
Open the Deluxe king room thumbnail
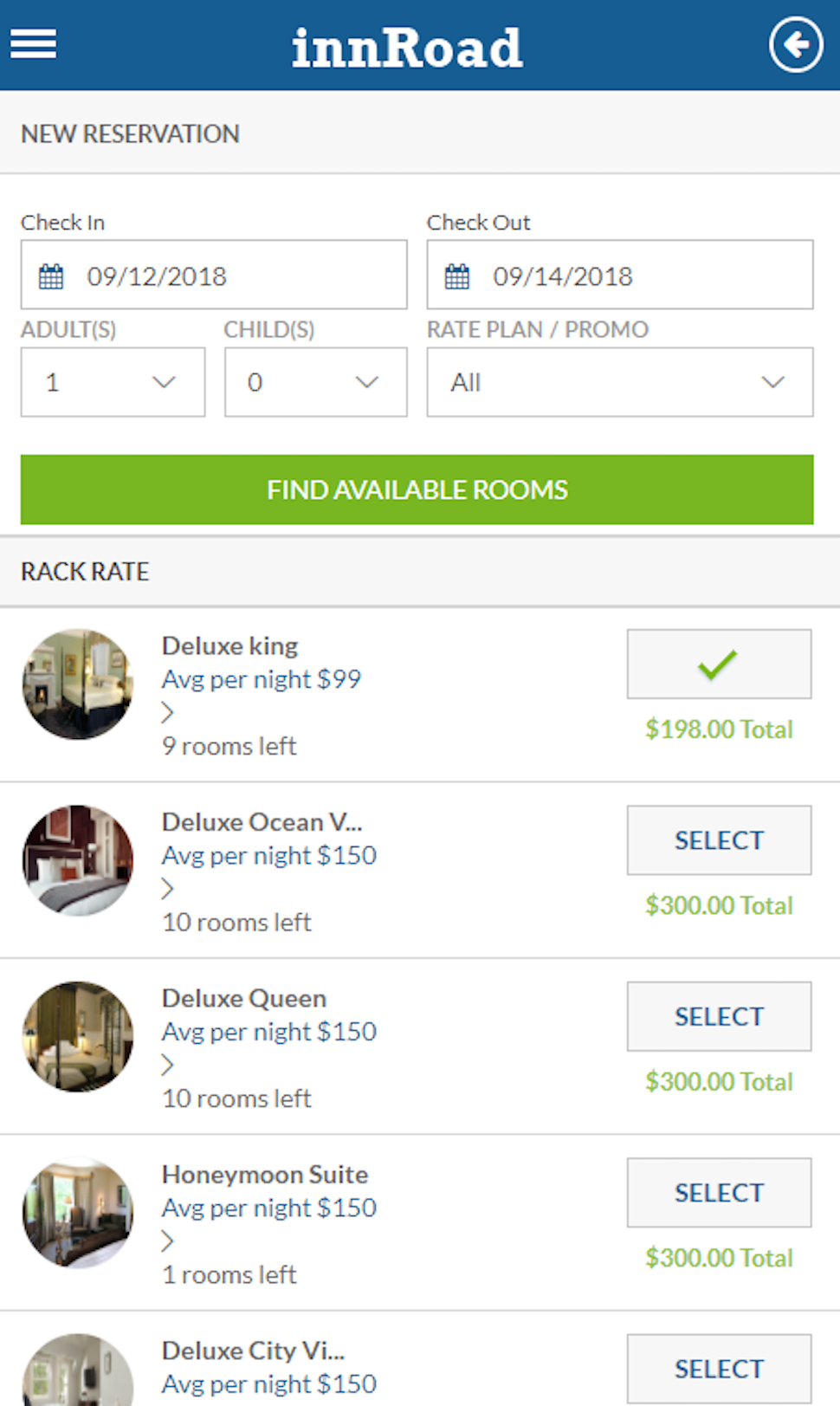click(x=78, y=684)
